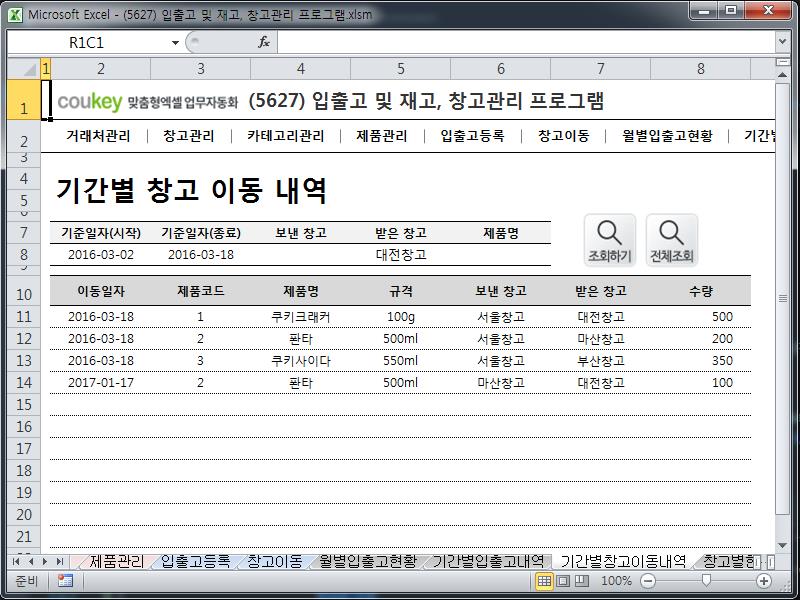This screenshot has height=600, width=800.
Task: Click the 100% zoom level indicator
Action: click(x=616, y=581)
